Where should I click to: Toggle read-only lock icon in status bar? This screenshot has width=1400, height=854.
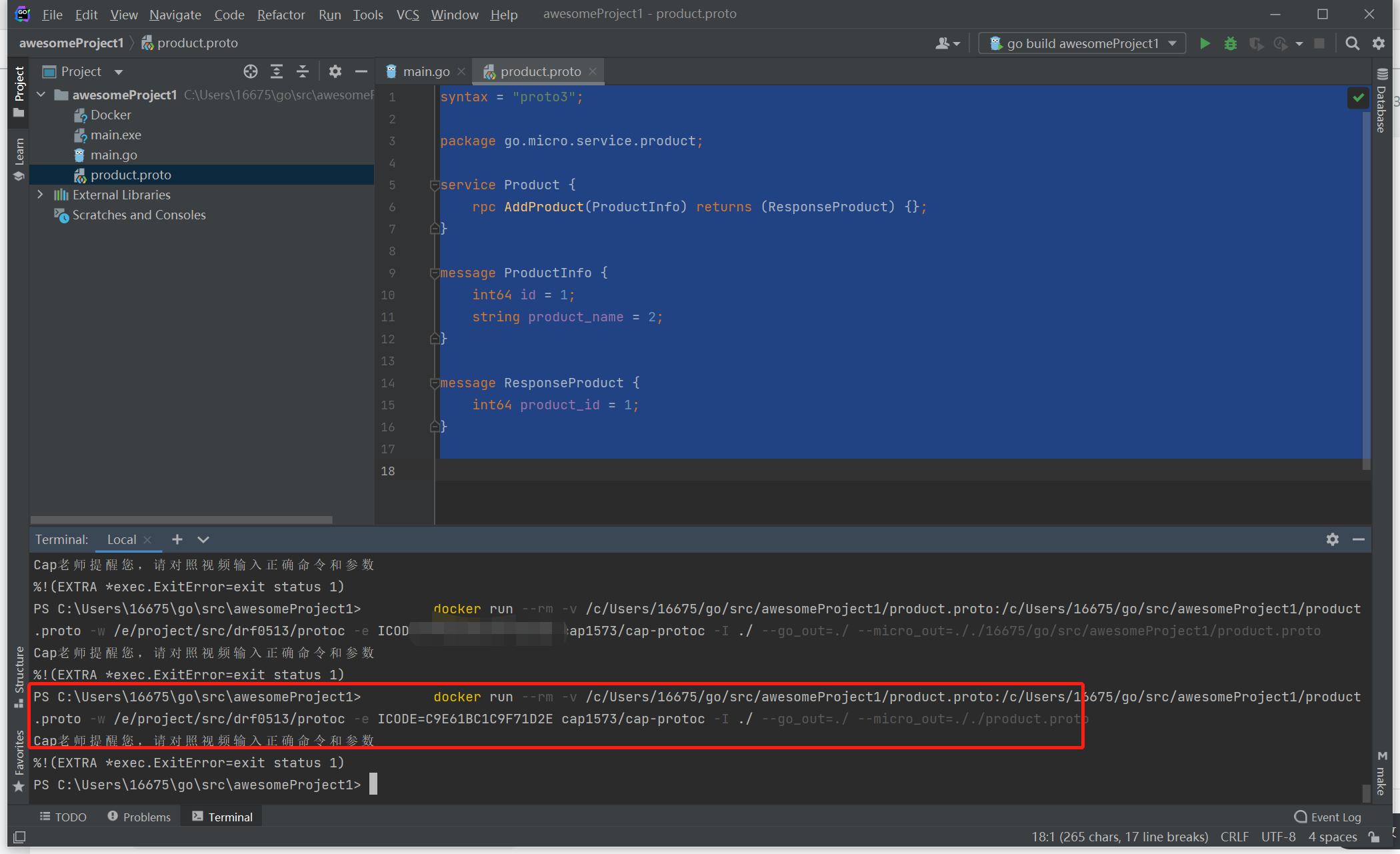[x=1373, y=837]
